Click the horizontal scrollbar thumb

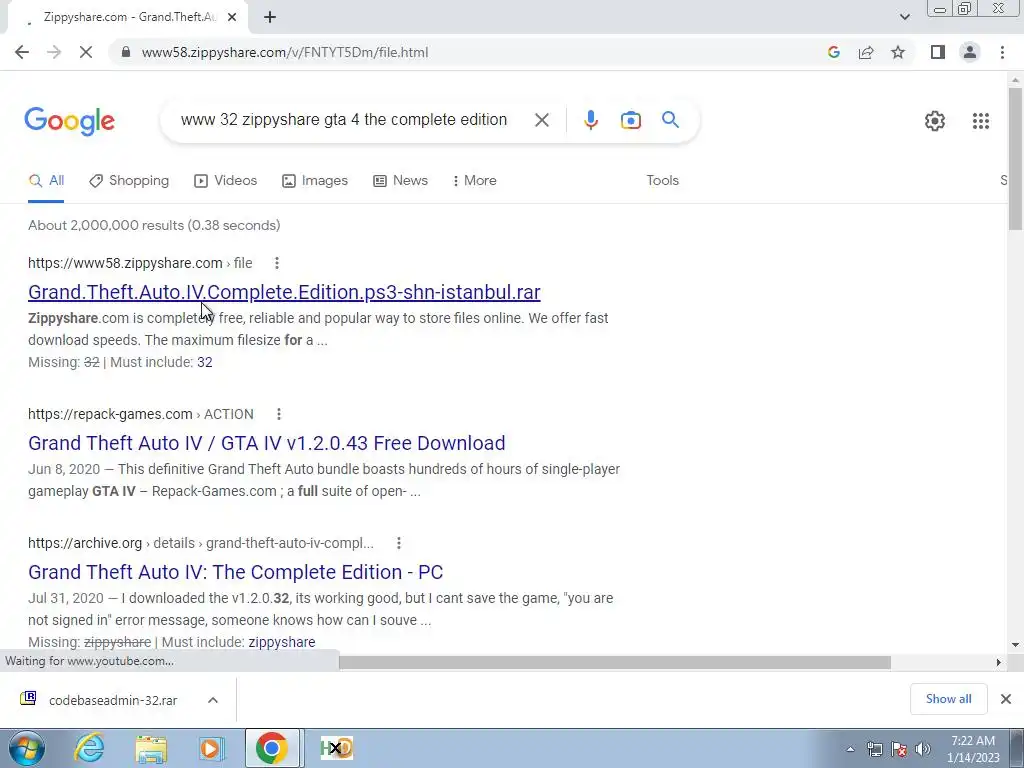615,662
